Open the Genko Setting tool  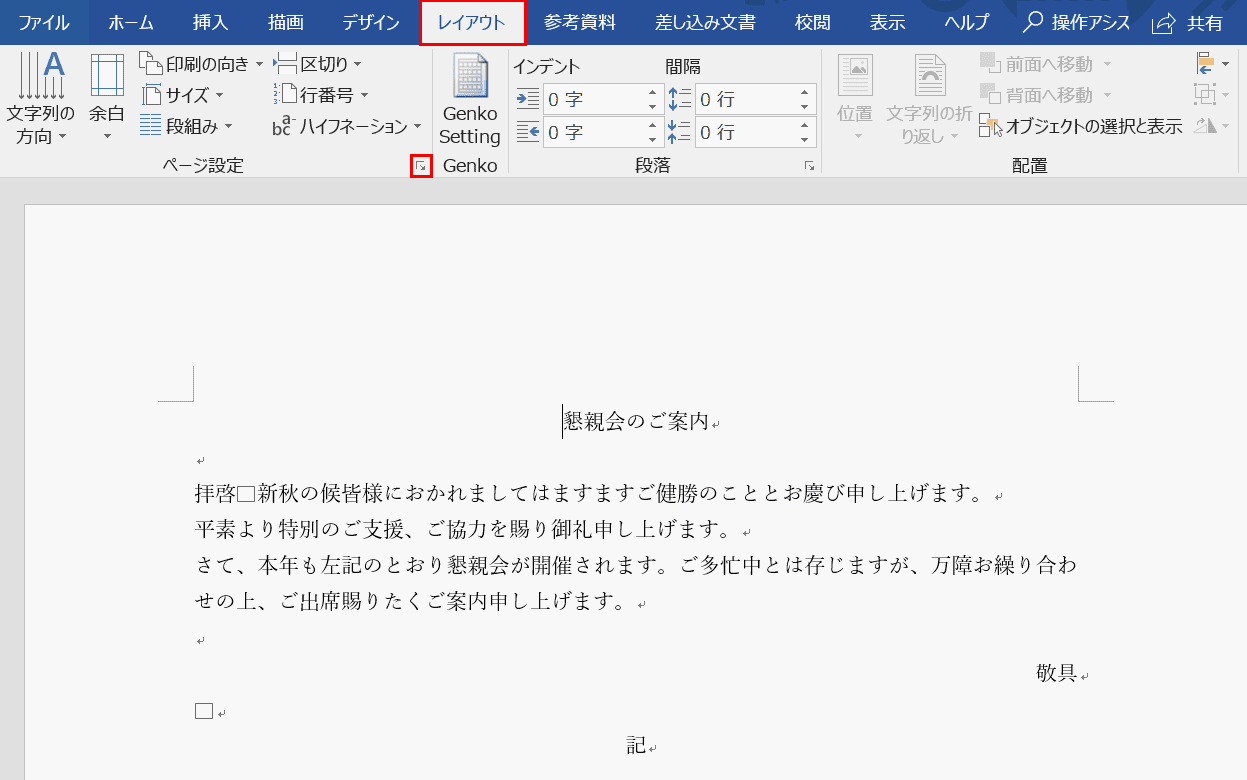pos(469,98)
